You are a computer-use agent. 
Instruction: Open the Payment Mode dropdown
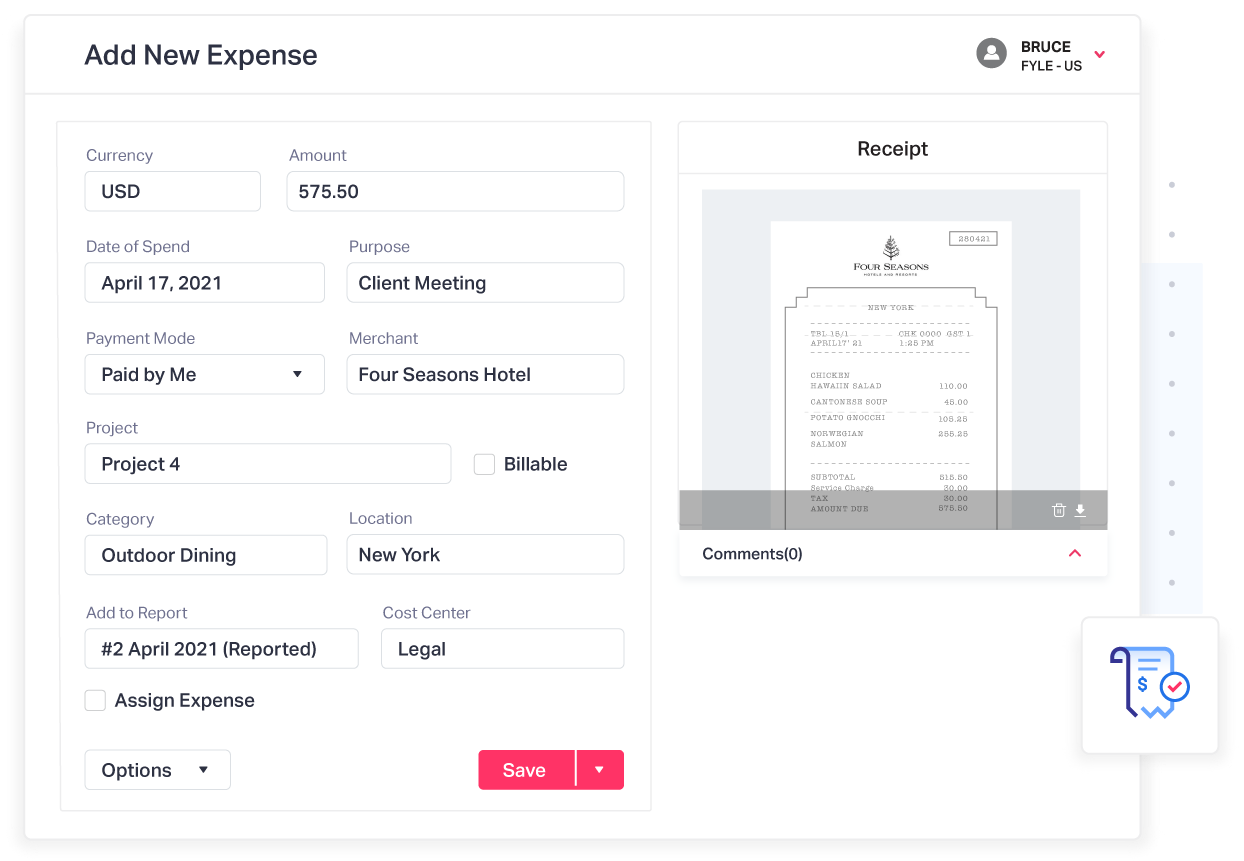point(205,374)
